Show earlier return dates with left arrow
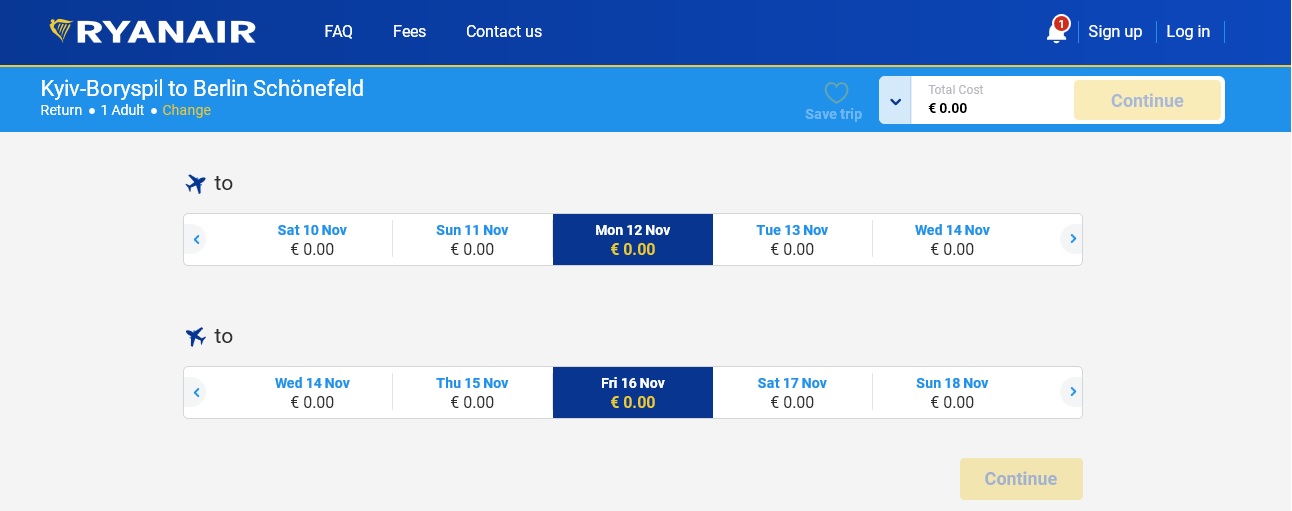Viewport: 1292px width, 511px height. click(x=197, y=392)
